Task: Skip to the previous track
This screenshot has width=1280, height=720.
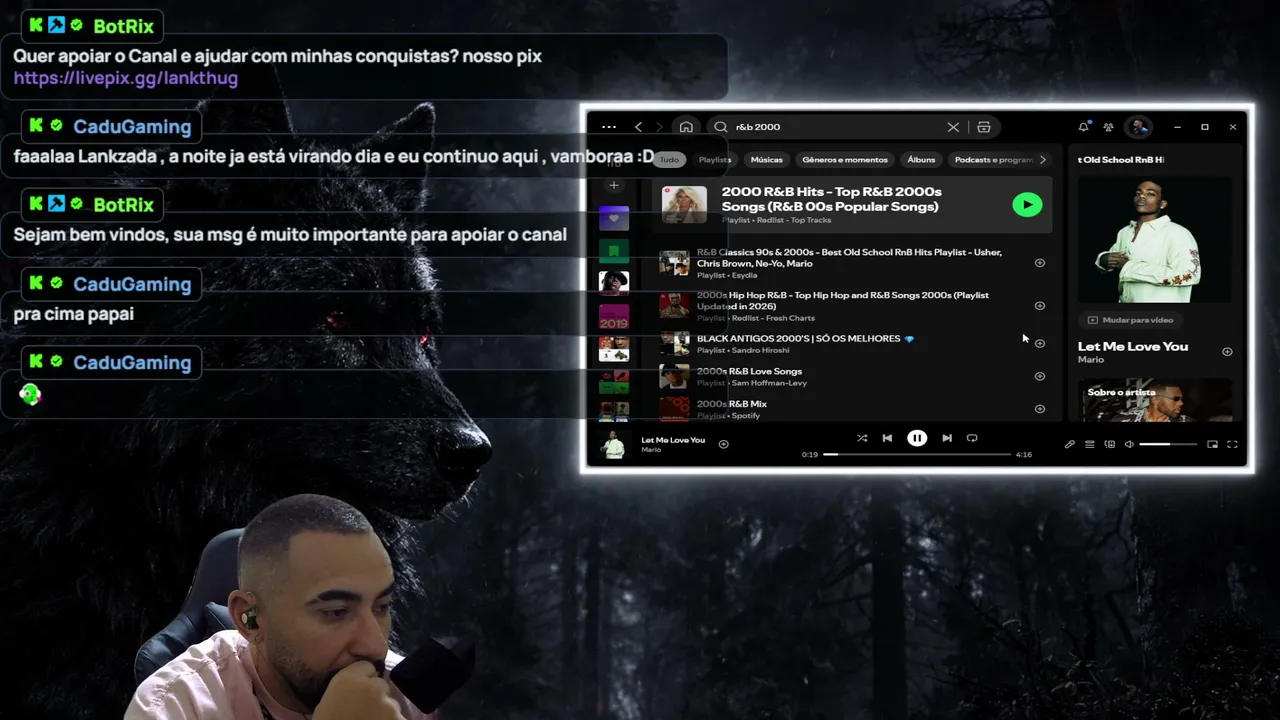Action: [887, 438]
